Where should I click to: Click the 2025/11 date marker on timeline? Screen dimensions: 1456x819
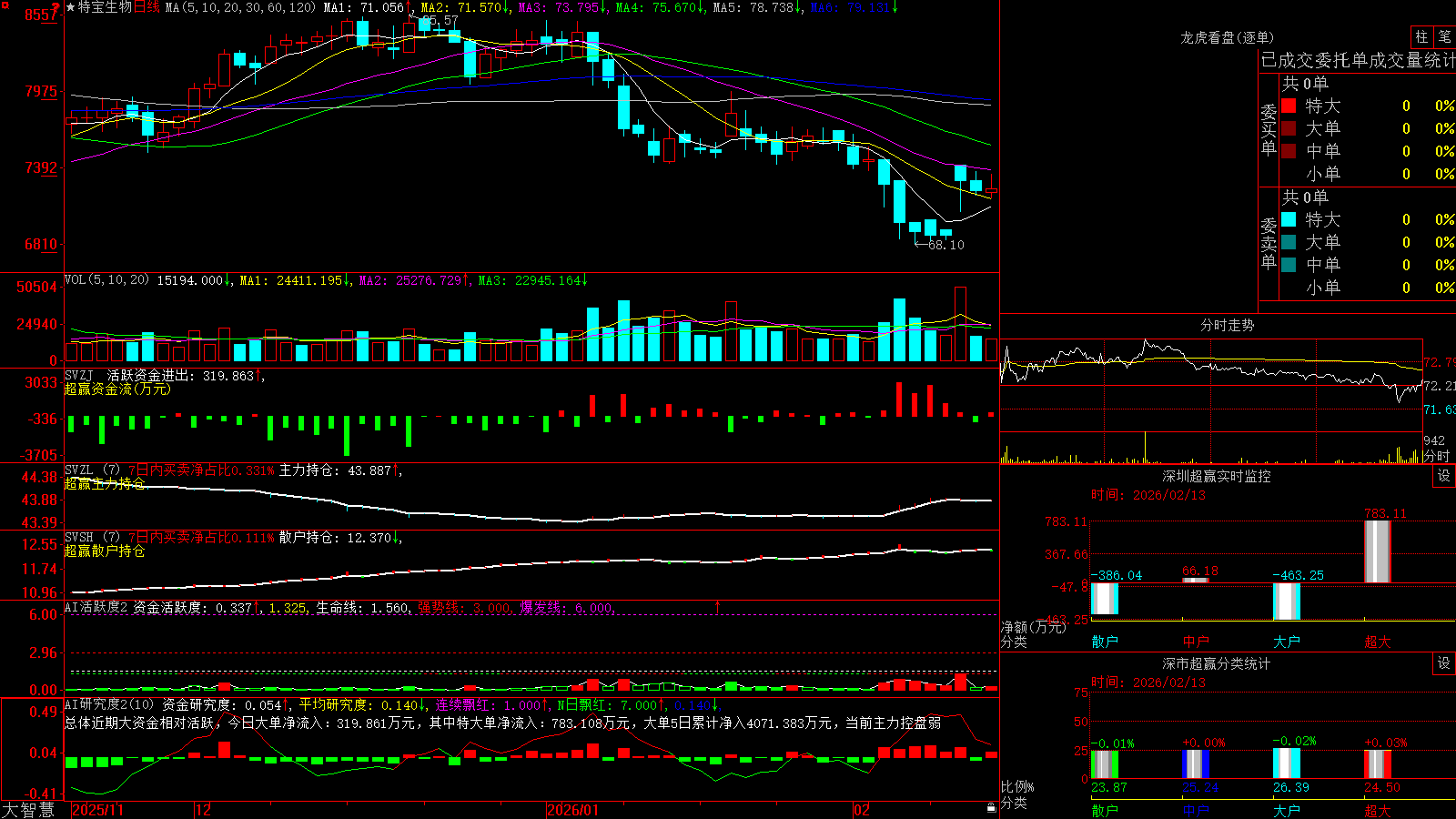(x=97, y=810)
